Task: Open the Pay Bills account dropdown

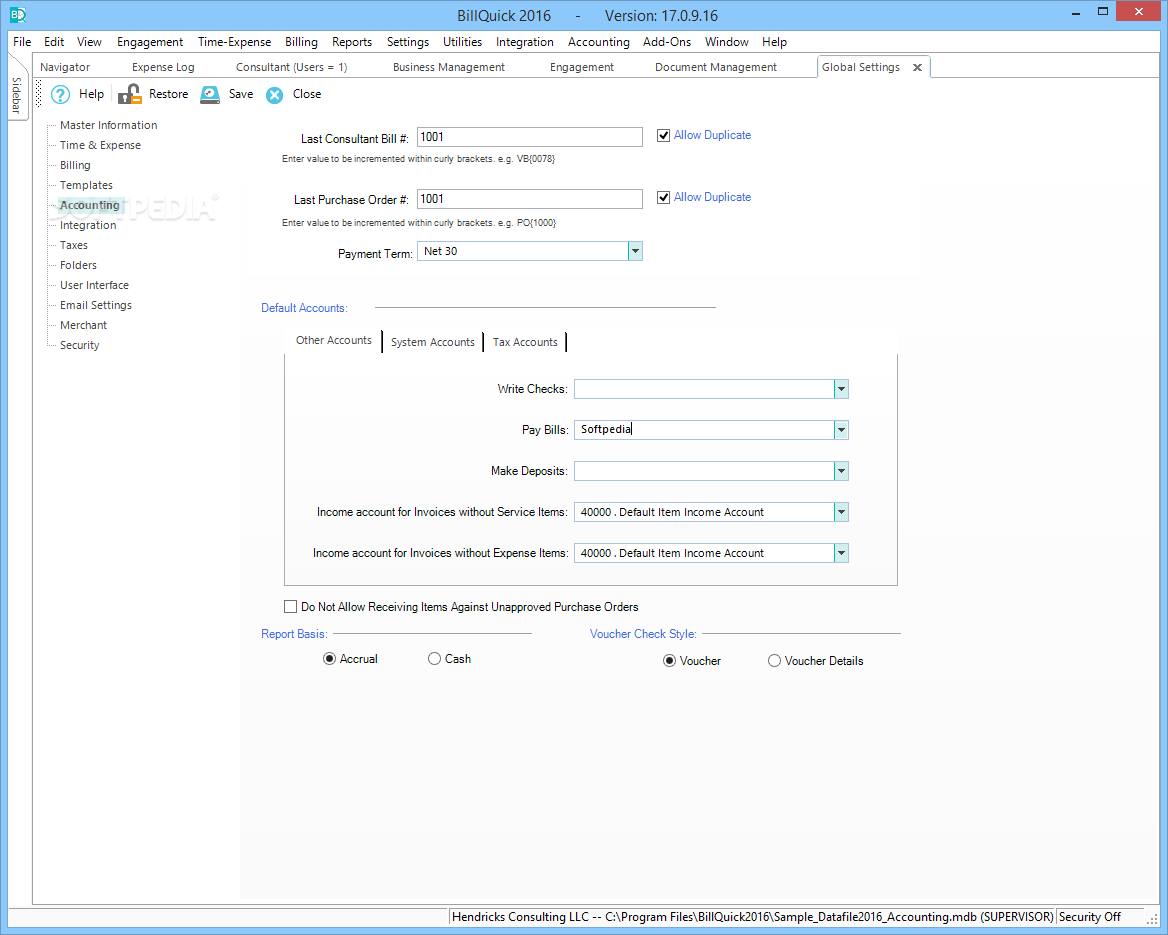Action: pos(841,430)
